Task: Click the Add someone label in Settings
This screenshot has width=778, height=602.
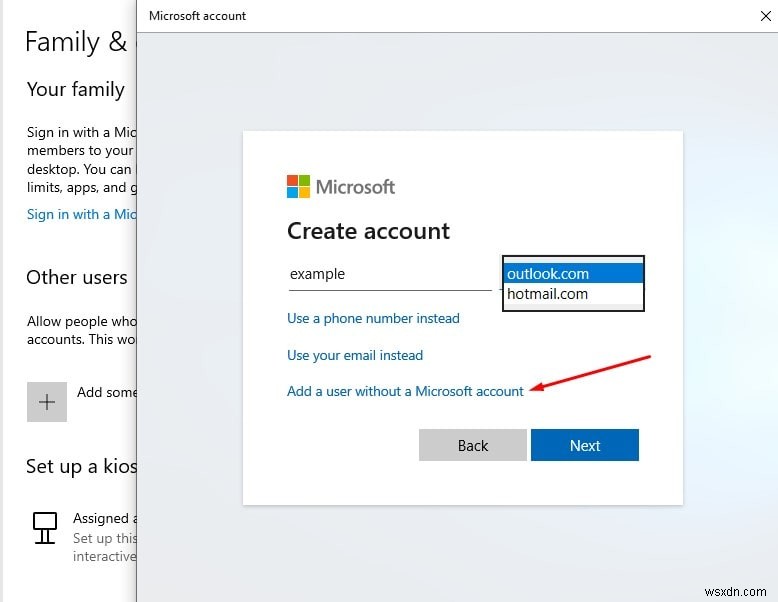Action: (106, 392)
